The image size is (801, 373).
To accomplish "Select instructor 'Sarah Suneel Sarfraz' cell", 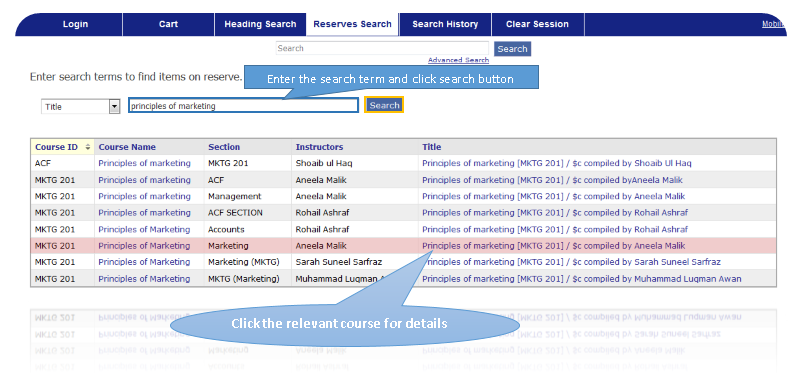I will 355,262.
